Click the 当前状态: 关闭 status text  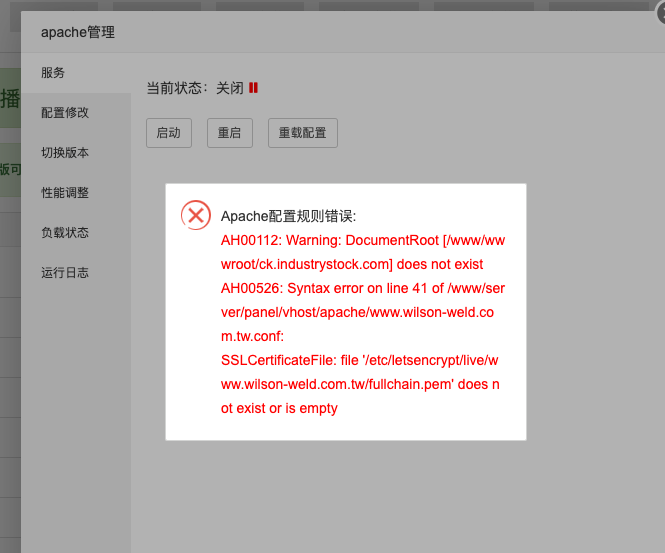point(195,88)
